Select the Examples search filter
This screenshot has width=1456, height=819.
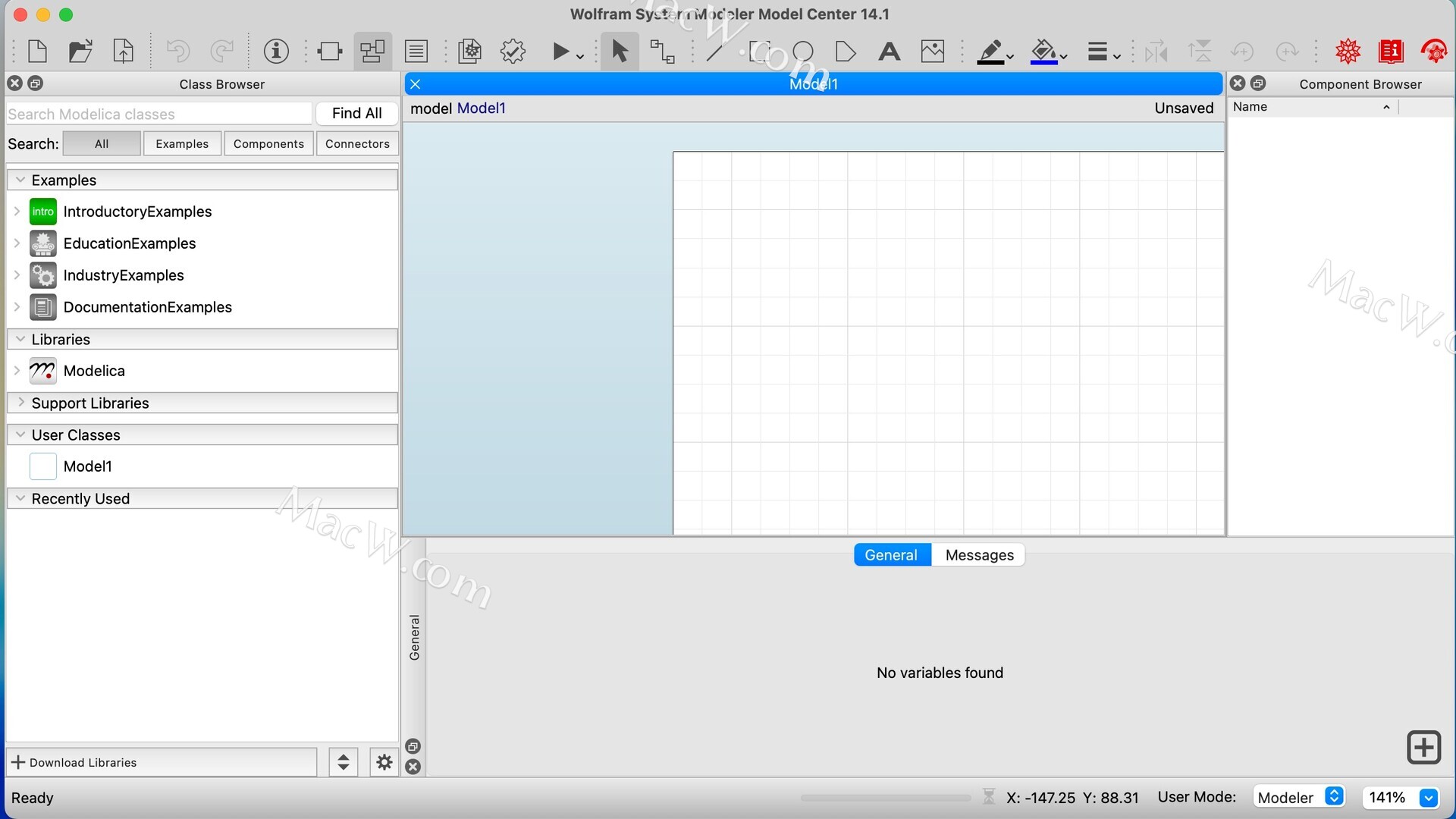coord(182,143)
